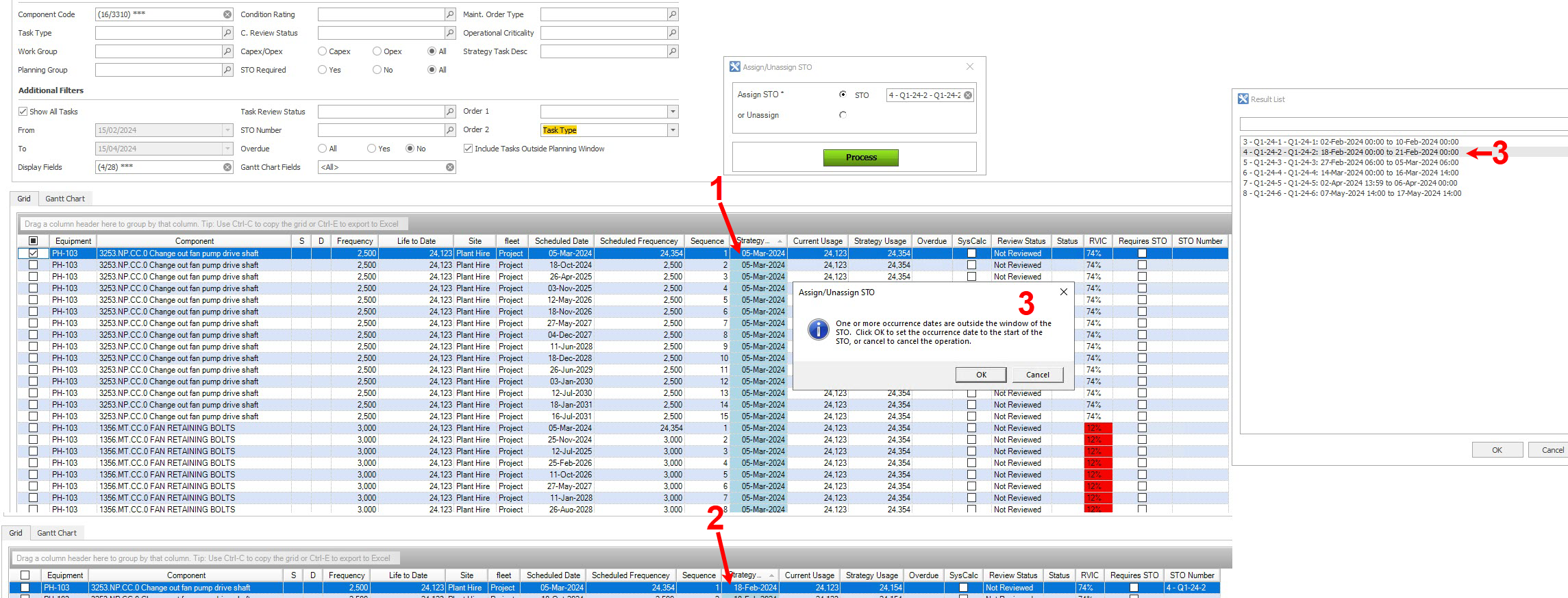
Task: Open the Condition Rating lookup icon
Action: 450,14
